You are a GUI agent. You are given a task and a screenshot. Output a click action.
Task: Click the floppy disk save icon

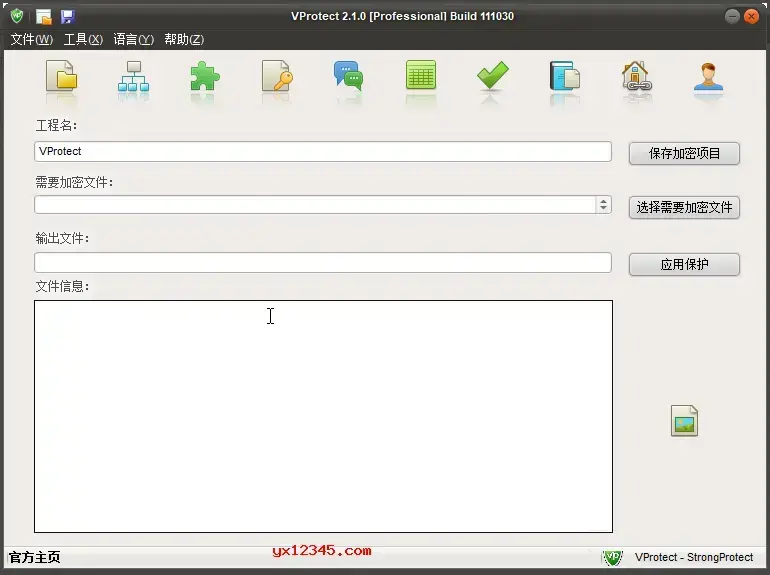[x=67, y=17]
